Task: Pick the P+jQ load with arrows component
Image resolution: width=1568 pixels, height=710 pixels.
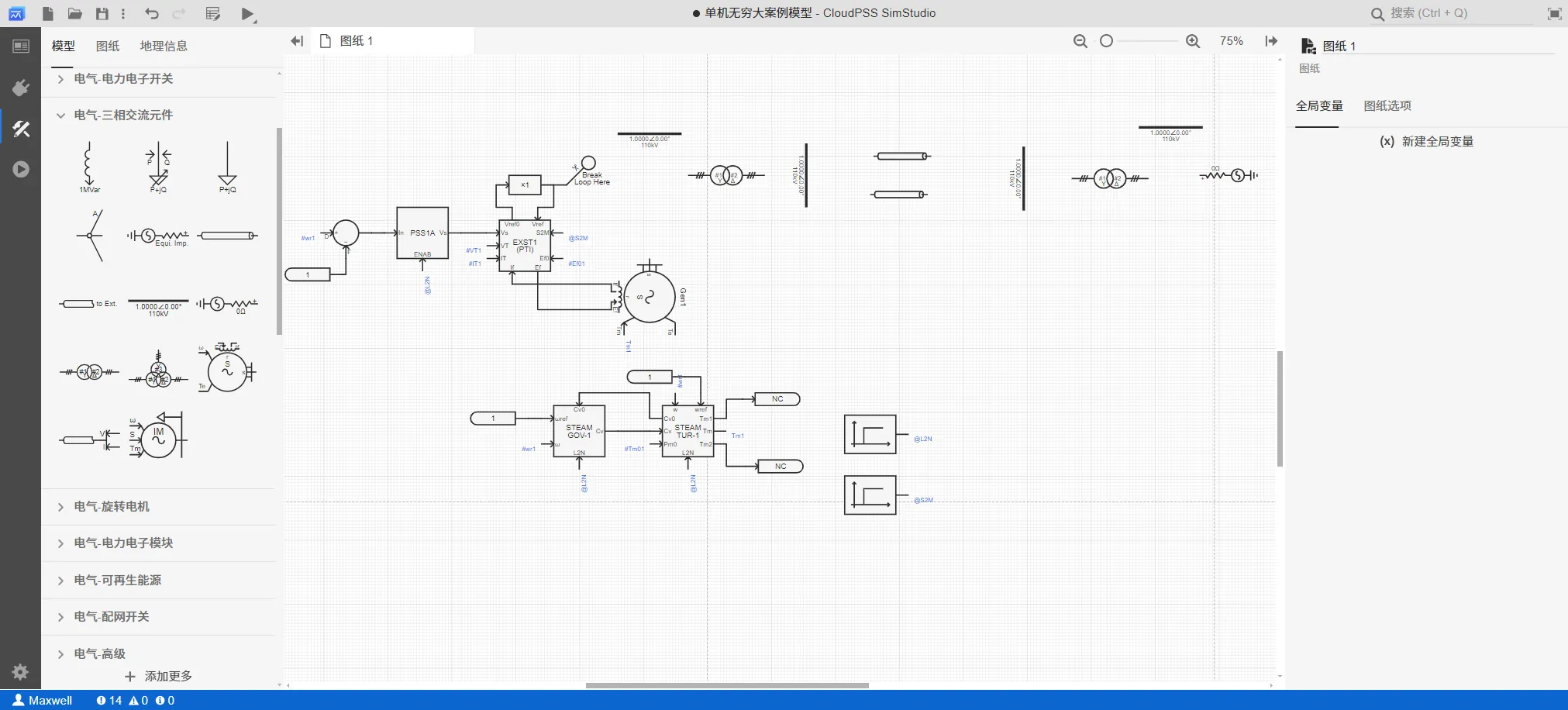Action: point(158,167)
